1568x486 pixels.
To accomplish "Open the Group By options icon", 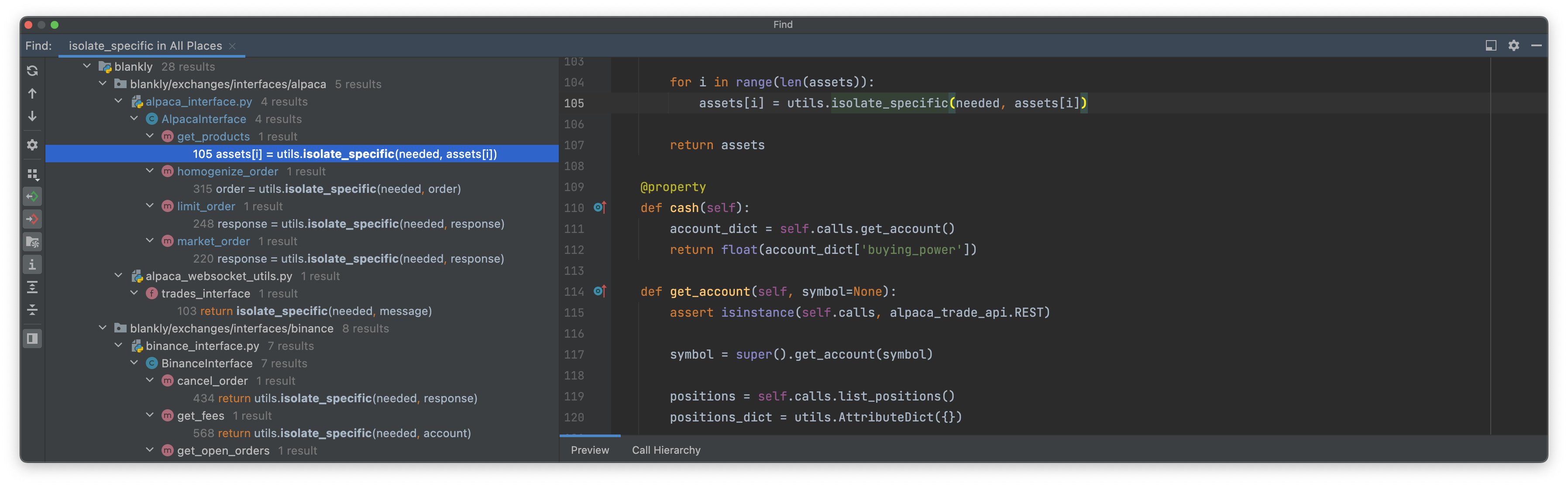I will (x=32, y=175).
